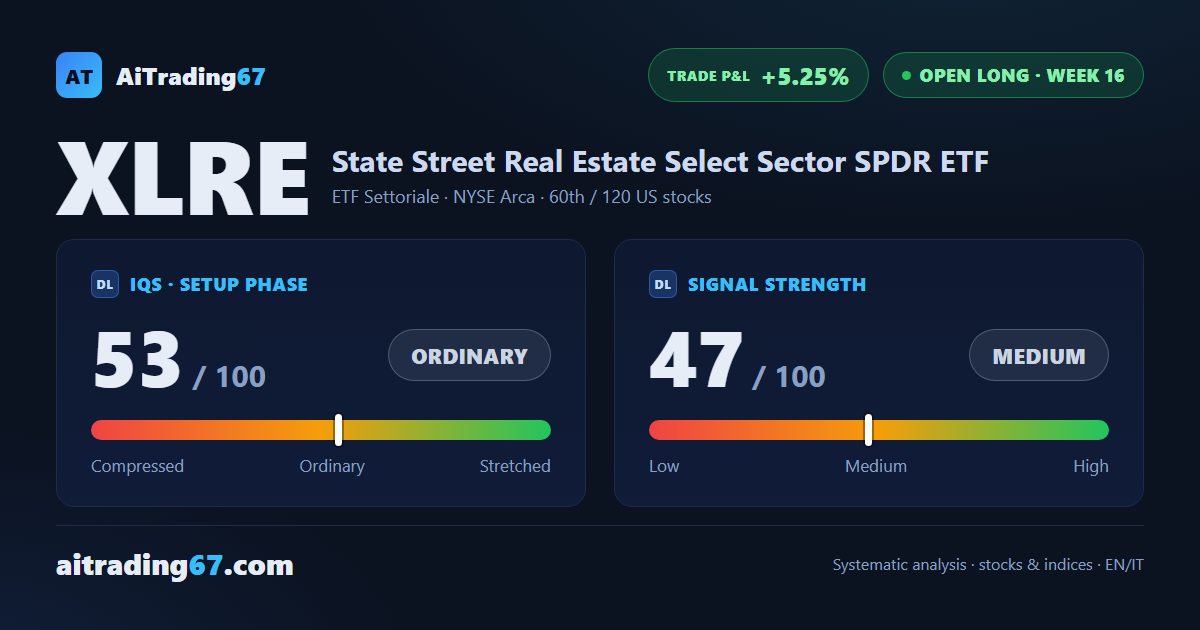Click the 53 score value
This screenshot has height=630, width=1200.
click(138, 361)
